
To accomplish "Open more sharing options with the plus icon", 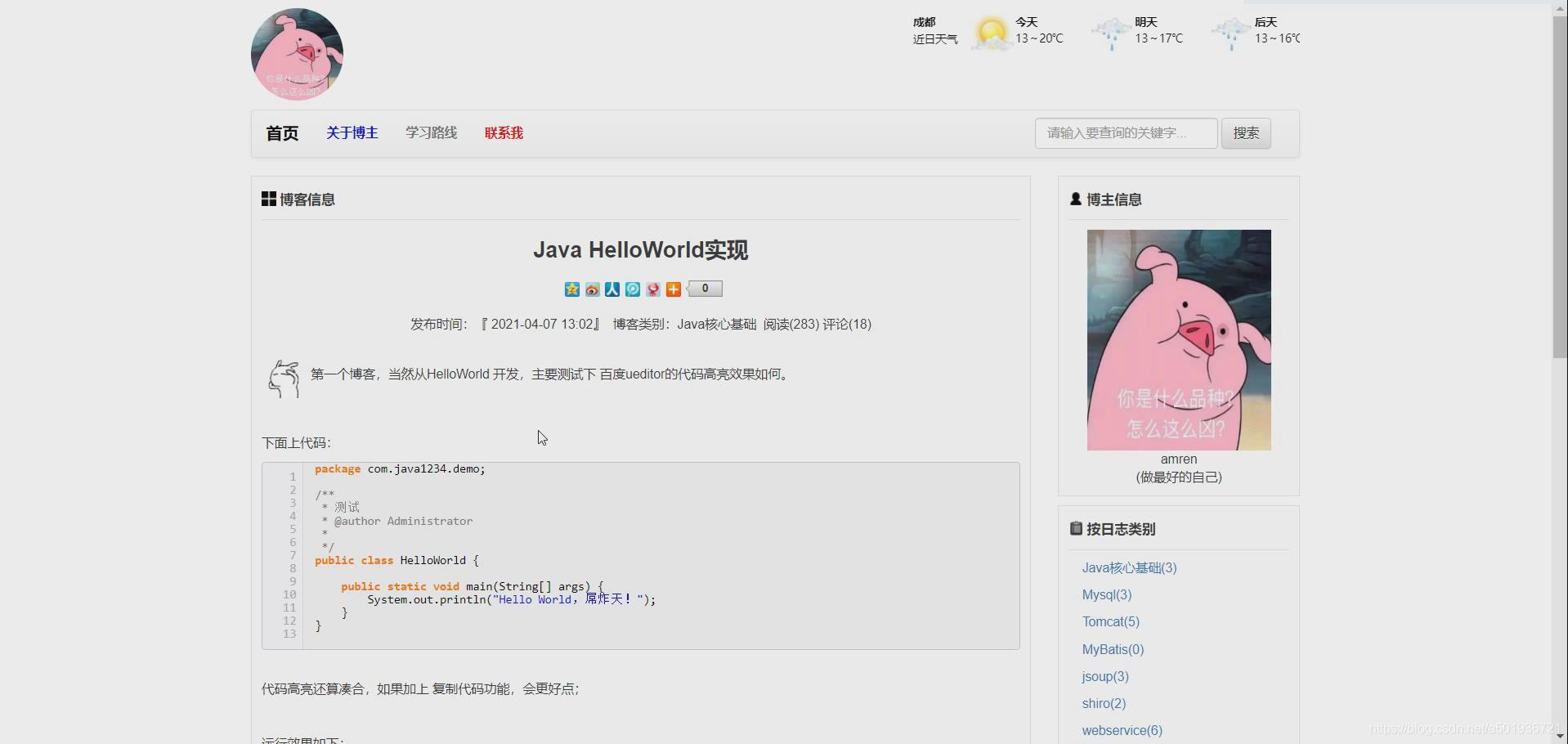I will tap(674, 289).
